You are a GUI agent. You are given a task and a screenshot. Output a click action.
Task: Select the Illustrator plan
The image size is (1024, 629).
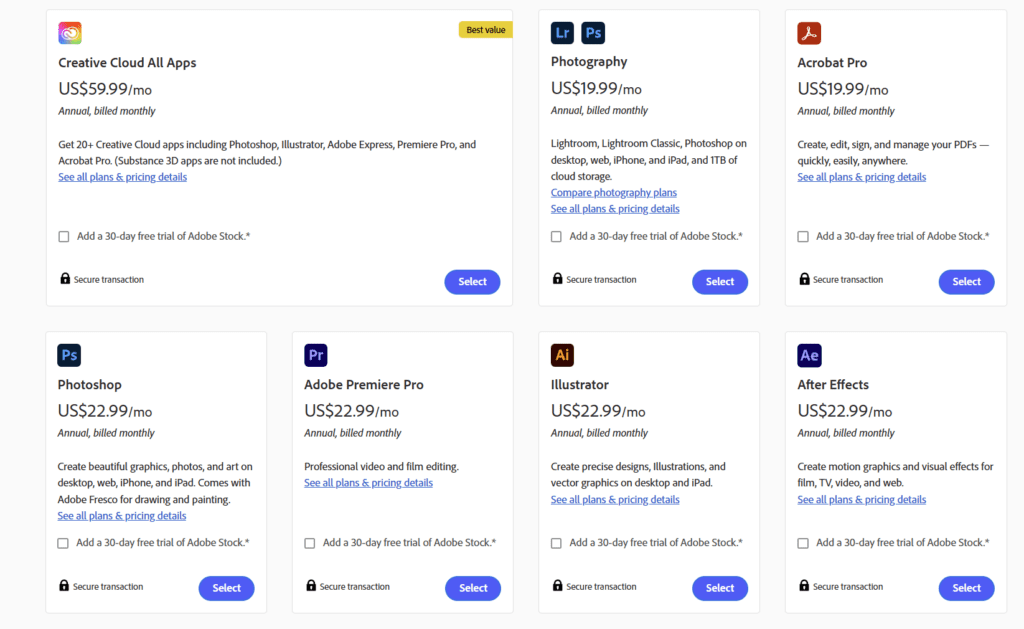click(720, 588)
